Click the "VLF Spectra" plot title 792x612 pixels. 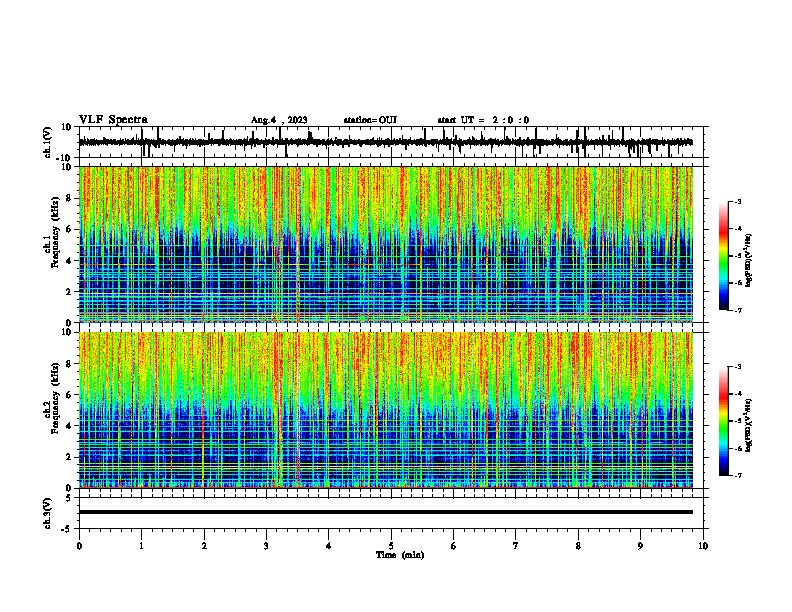[x=113, y=120]
